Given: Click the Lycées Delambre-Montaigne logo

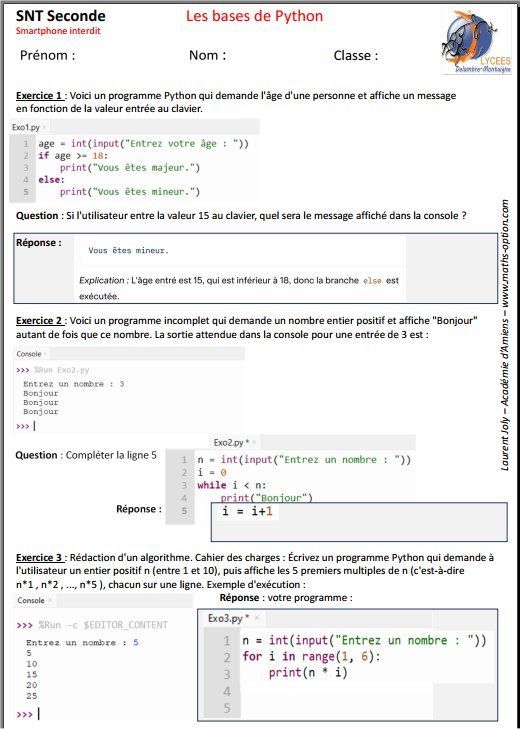Looking at the screenshot, I should click(476, 42).
